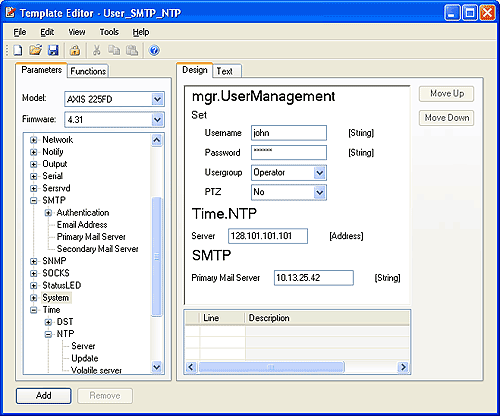Screen dimensions: 500x416
Task: Click the Paste clipboard icon
Action: [132, 50]
